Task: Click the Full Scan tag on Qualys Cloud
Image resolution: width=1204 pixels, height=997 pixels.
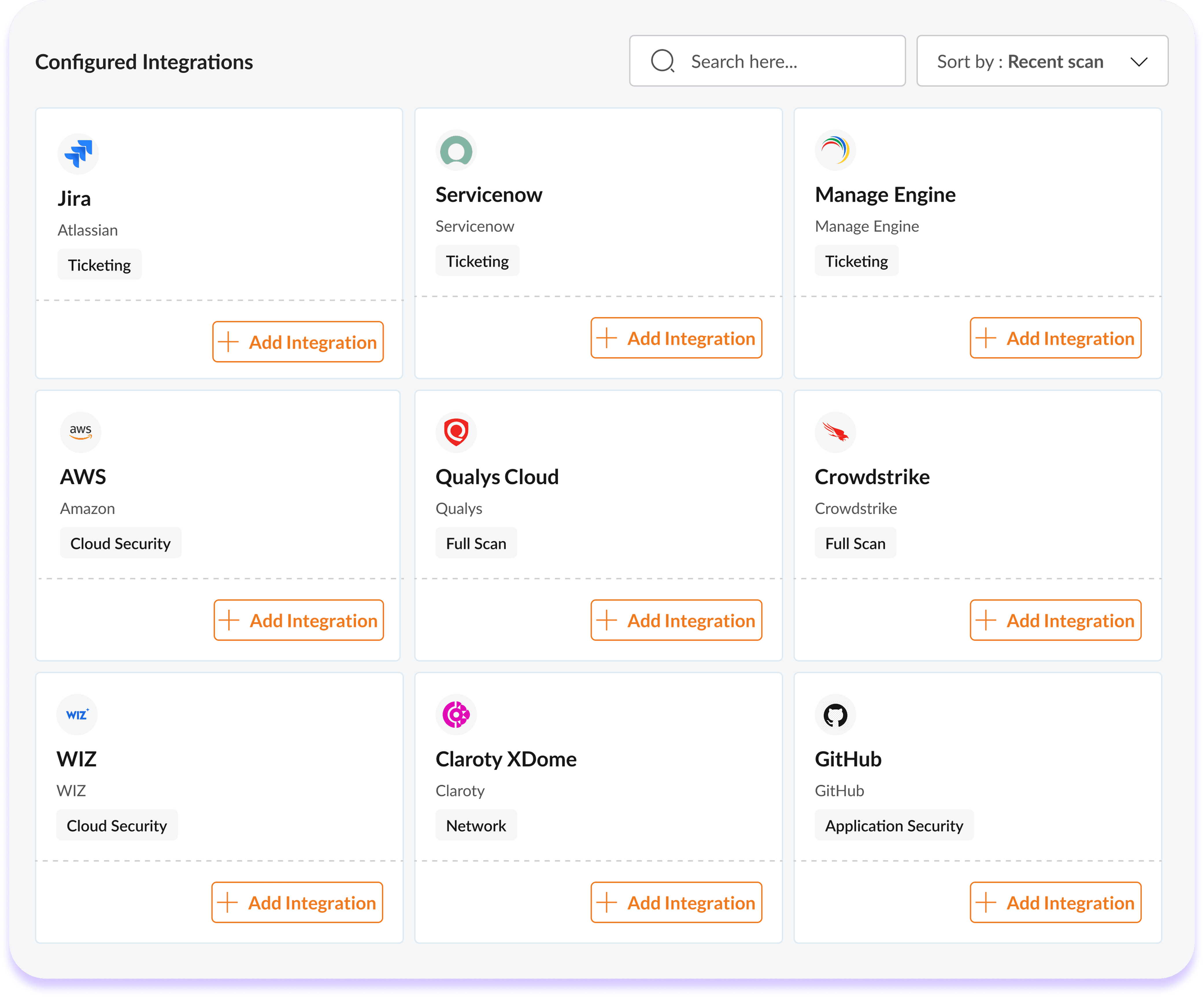Action: coord(476,543)
